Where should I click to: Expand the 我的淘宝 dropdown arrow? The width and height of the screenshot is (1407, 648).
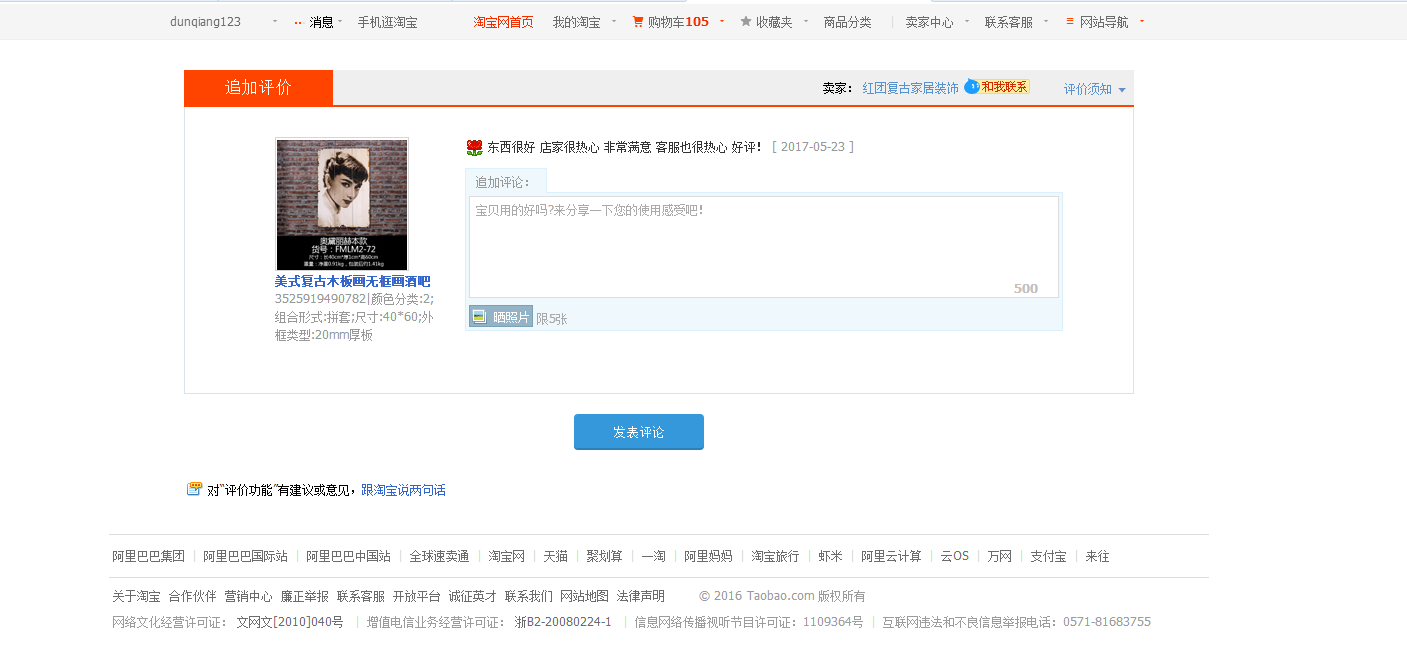(x=612, y=21)
